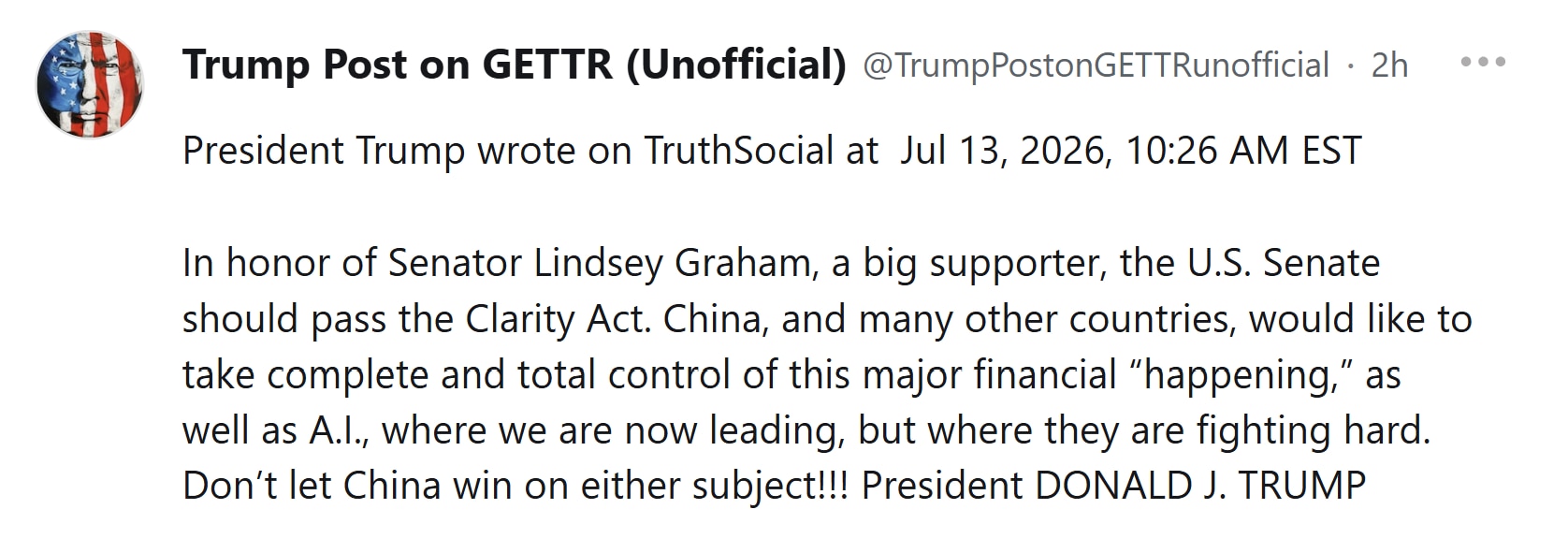
Task: Click the word 'GETTR' in display name
Action: coord(547,65)
